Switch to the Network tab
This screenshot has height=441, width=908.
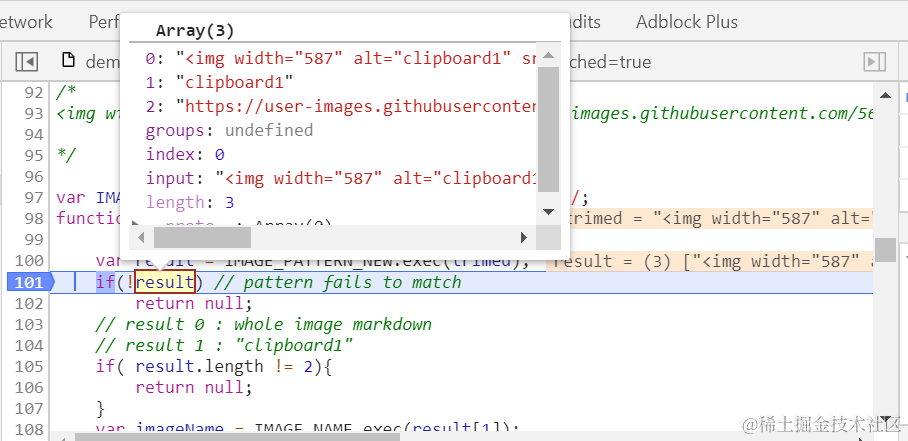pos(26,22)
